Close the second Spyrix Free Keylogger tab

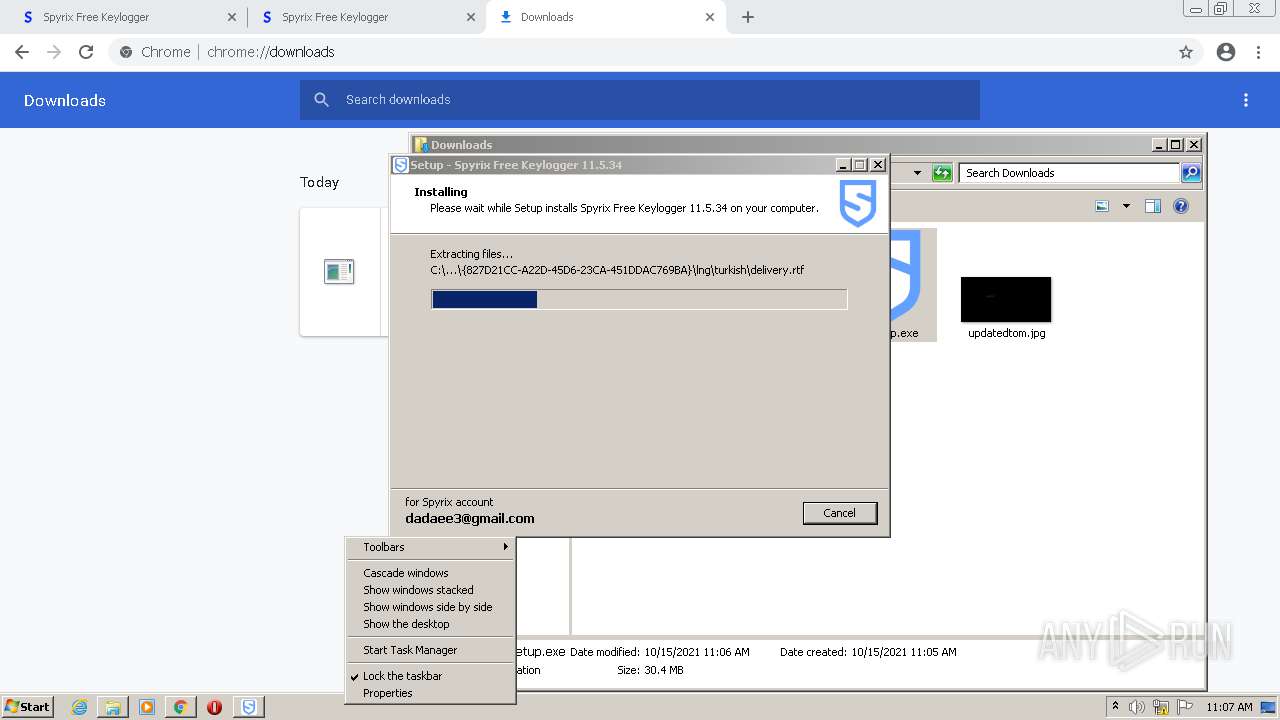[x=471, y=17]
